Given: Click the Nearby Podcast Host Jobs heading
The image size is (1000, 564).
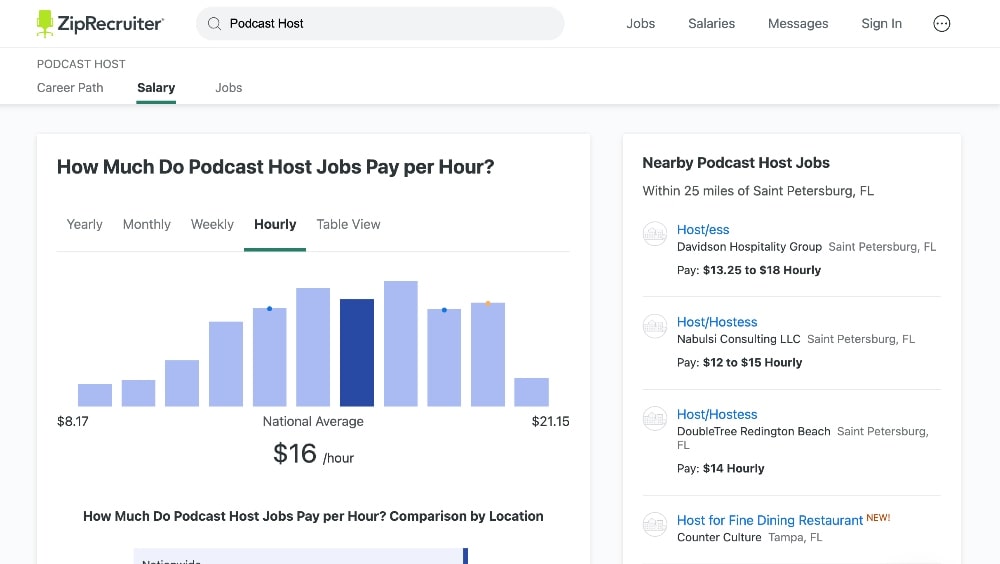Looking at the screenshot, I should point(736,163).
